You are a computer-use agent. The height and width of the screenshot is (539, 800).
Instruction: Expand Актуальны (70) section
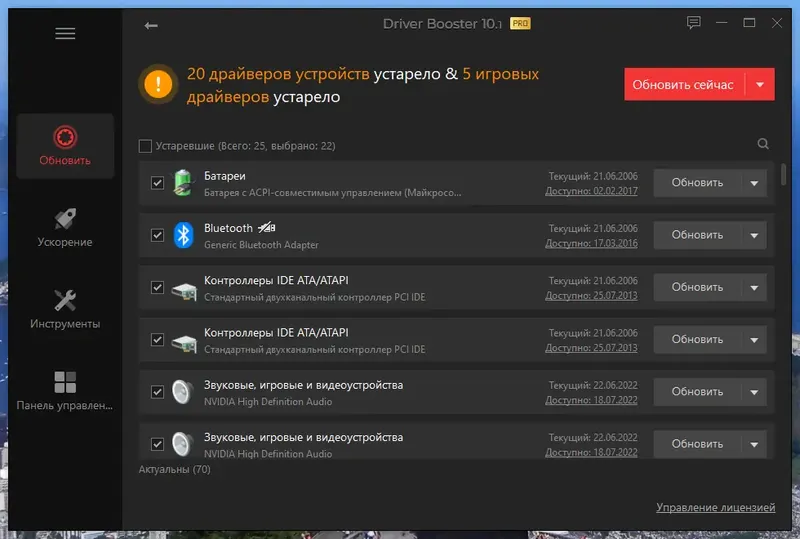[174, 469]
